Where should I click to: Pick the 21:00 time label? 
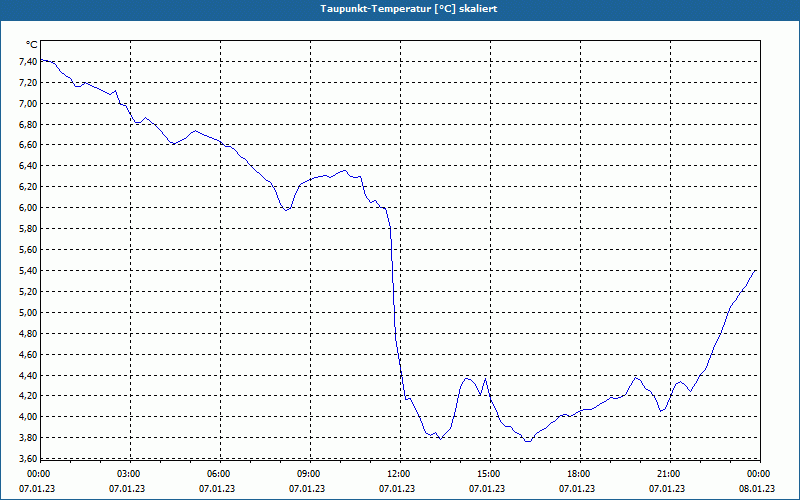click(670, 474)
